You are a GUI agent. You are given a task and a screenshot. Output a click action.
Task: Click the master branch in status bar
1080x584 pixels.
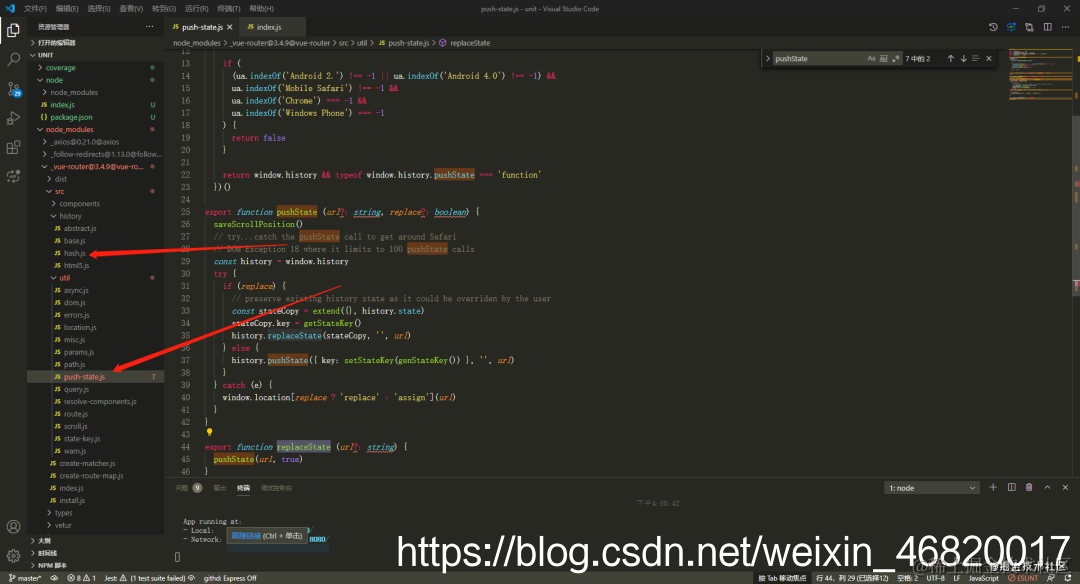25,578
